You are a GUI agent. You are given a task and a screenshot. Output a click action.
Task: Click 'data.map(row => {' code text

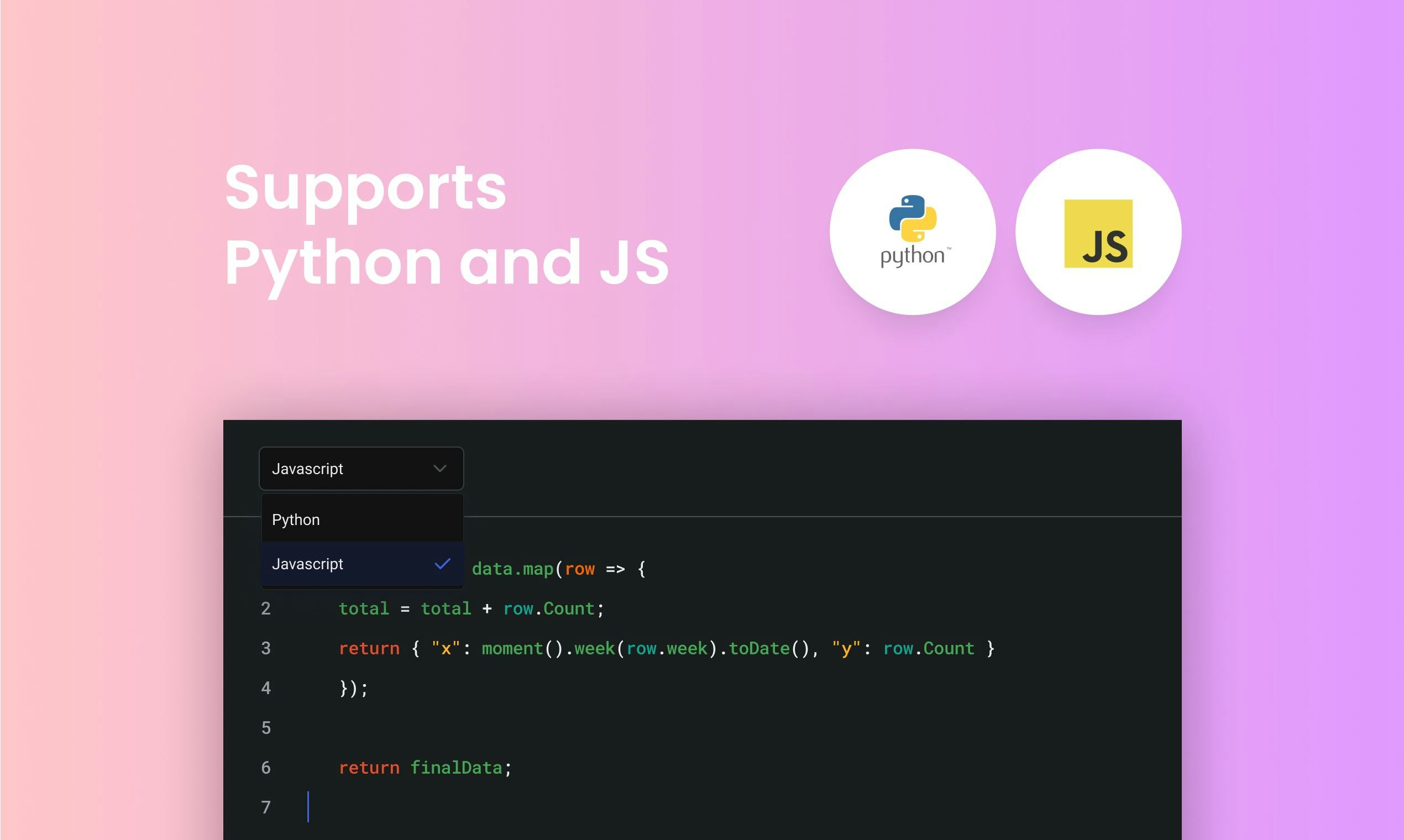pos(559,569)
